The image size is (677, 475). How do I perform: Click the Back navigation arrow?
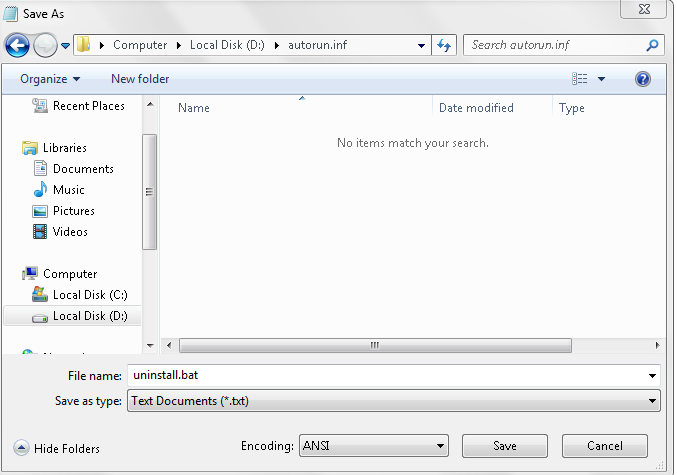[17, 45]
